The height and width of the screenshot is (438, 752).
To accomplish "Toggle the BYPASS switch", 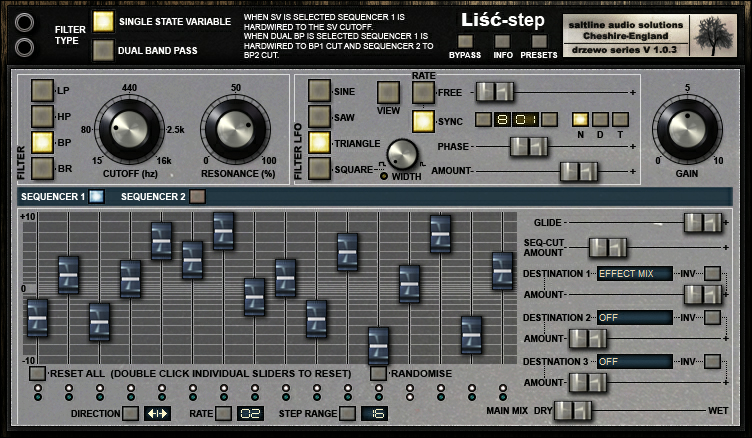I will pos(465,41).
